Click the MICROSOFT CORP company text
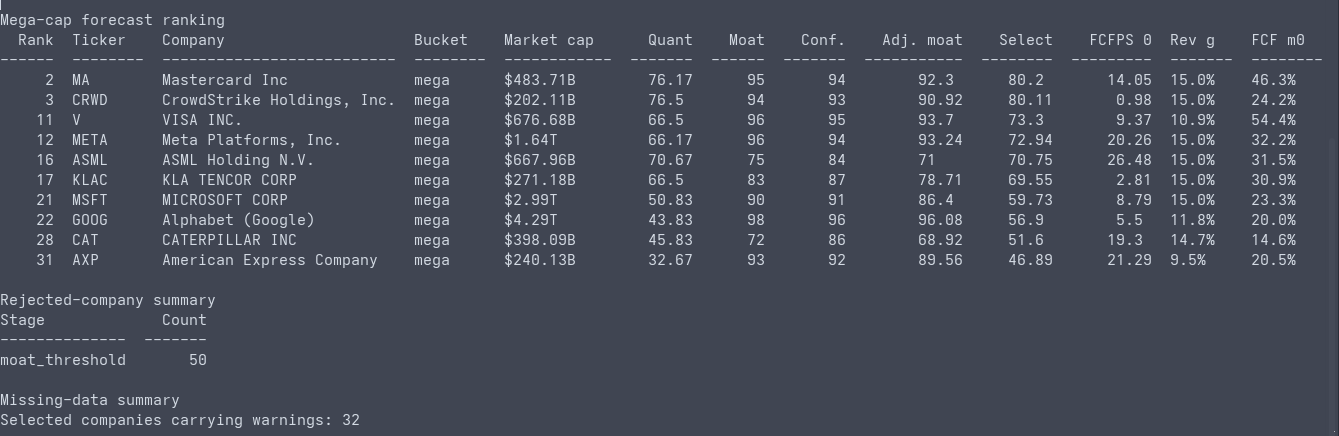The image size is (1339, 436). tap(225, 200)
